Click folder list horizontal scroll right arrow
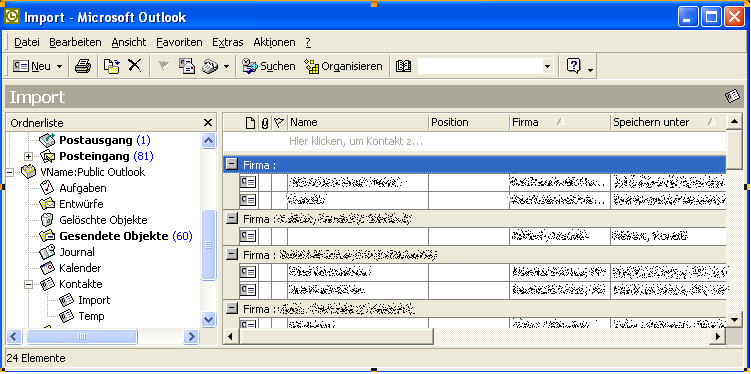Screen dimensions: 751x374 (191, 337)
